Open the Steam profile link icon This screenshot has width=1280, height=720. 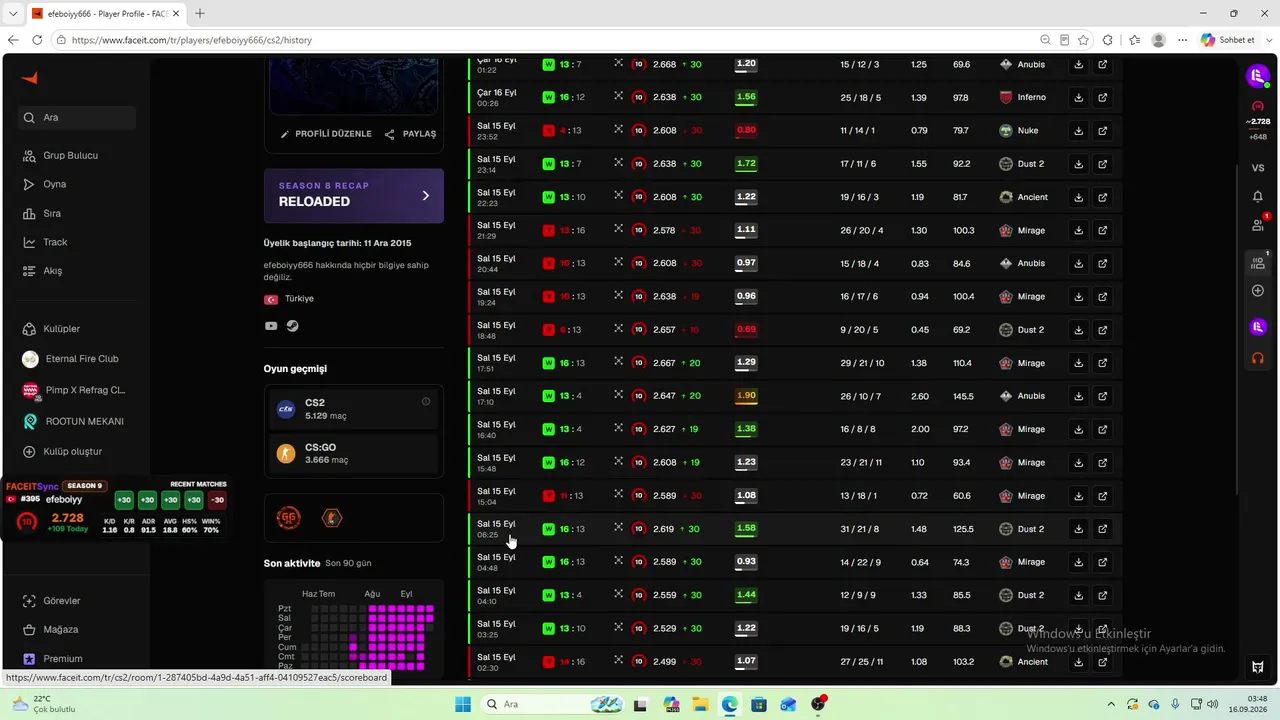coord(292,326)
